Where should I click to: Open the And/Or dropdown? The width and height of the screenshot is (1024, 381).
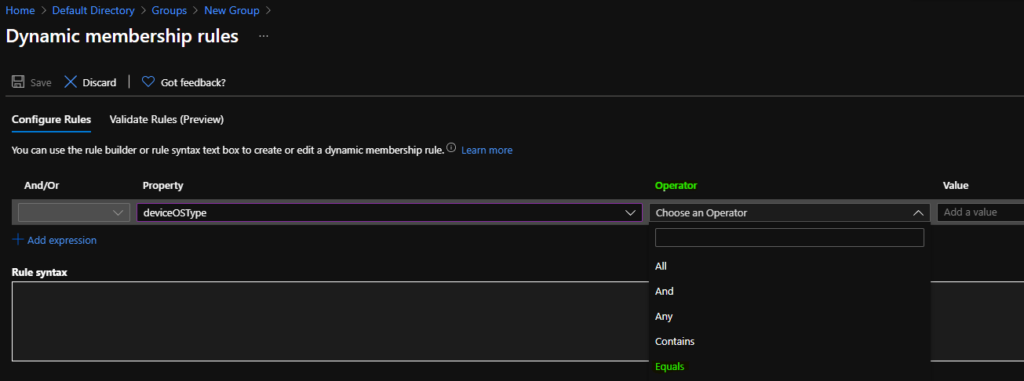coord(73,212)
